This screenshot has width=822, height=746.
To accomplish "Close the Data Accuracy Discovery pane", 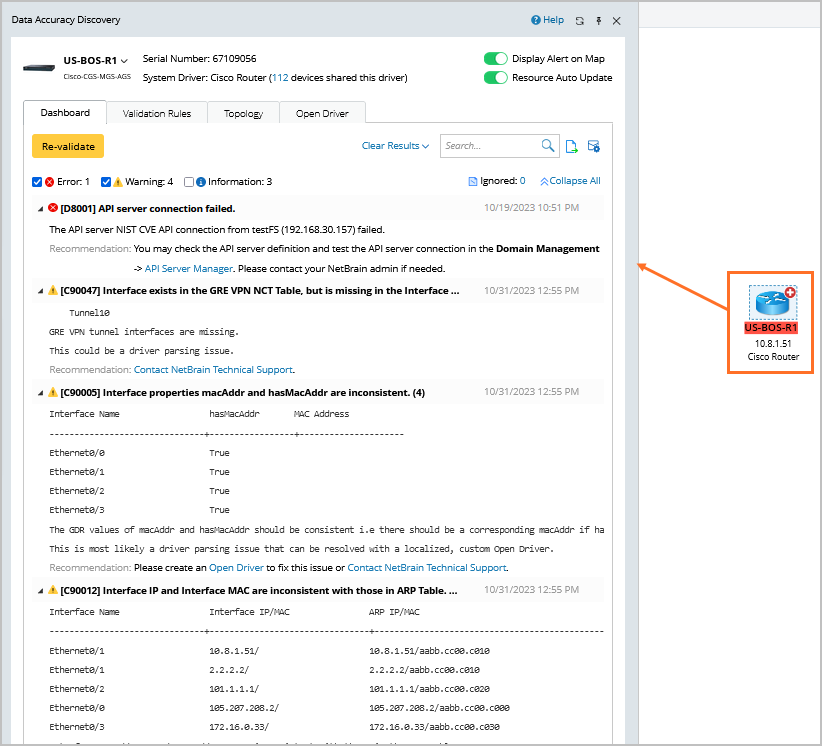I will click(616, 21).
